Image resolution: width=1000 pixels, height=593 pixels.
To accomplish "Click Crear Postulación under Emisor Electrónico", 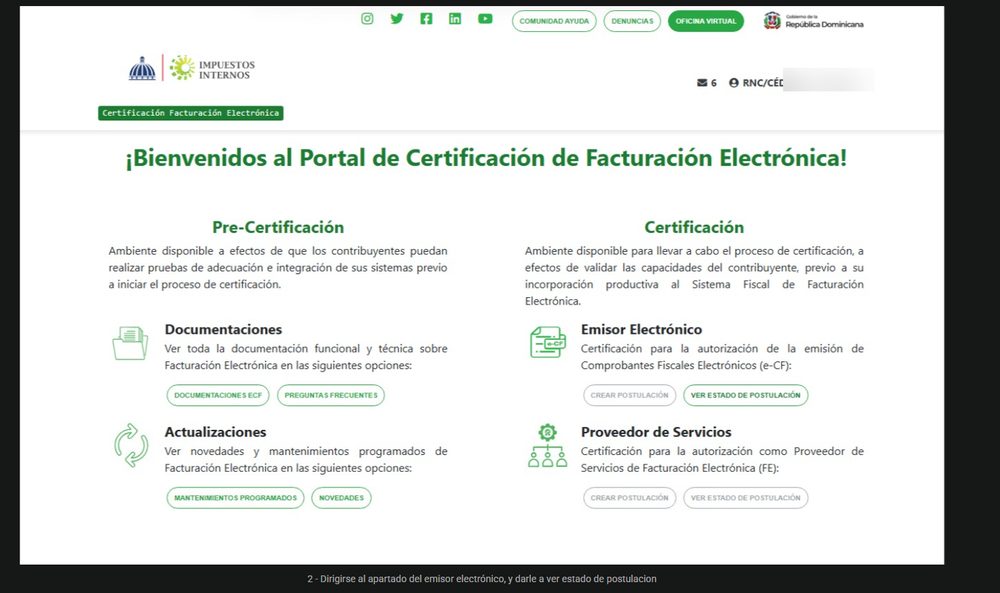I will [629, 395].
